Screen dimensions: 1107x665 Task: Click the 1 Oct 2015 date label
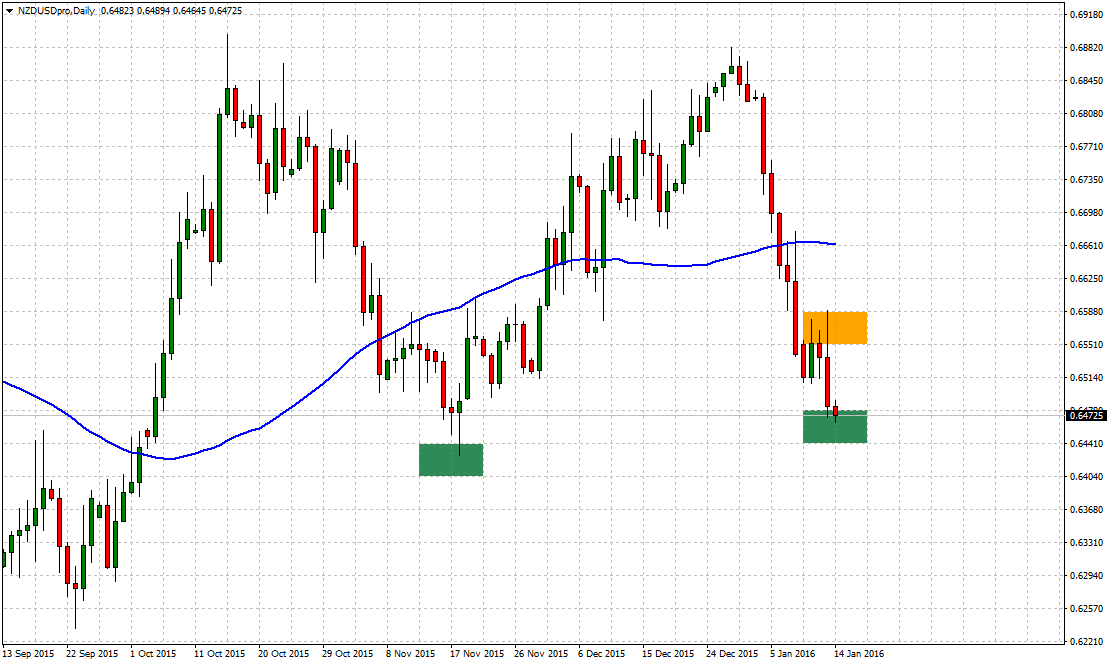click(x=153, y=654)
